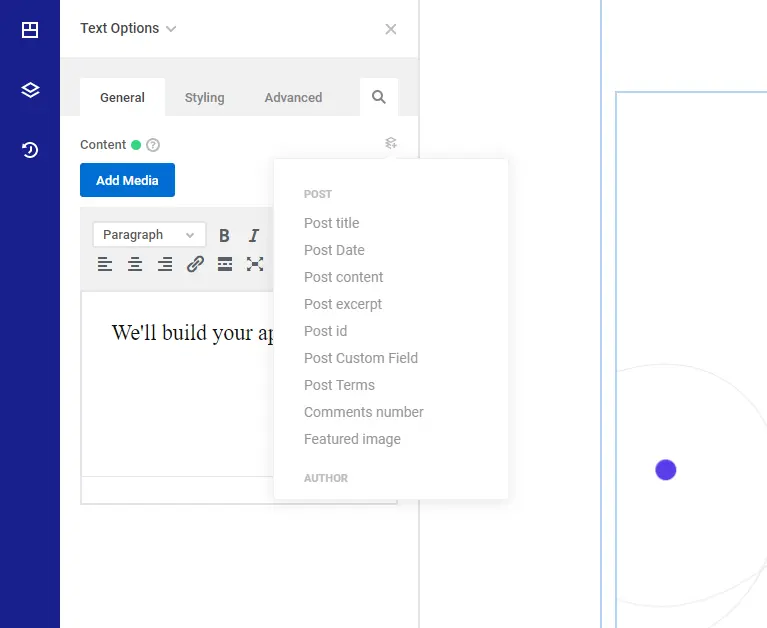Expand the Paragraph format dropdown
Viewport: 767px width, 628px height.
coord(149,235)
